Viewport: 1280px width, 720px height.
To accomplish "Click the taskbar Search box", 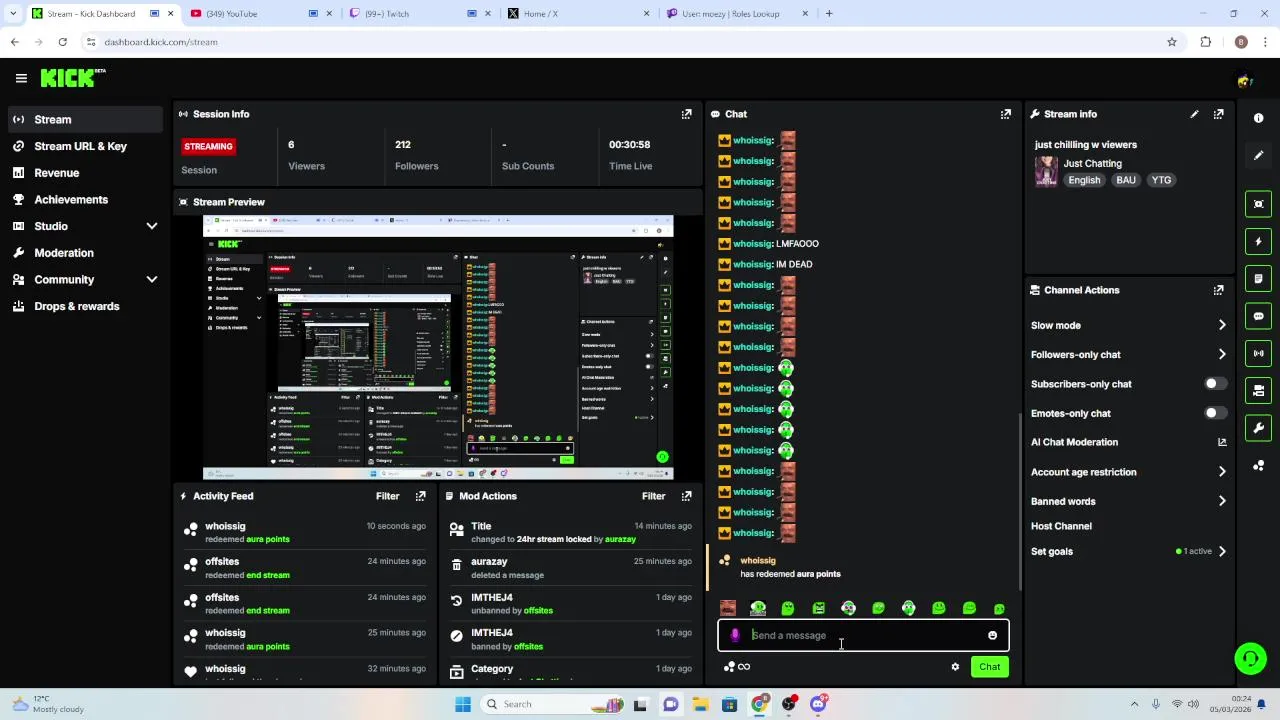I will tap(551, 704).
